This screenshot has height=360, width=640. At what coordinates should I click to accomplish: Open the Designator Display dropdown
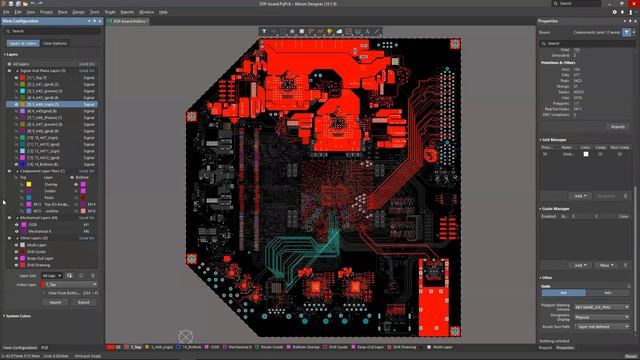602,317
